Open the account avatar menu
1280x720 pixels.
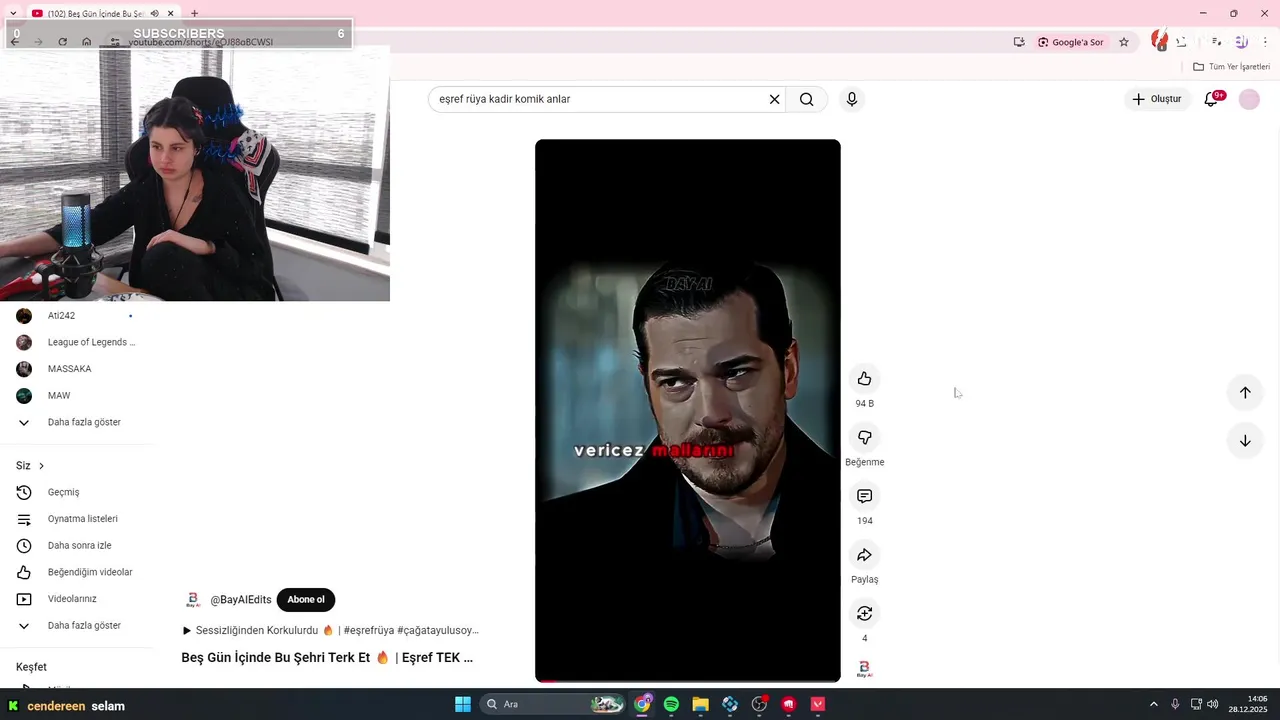click(x=1249, y=99)
